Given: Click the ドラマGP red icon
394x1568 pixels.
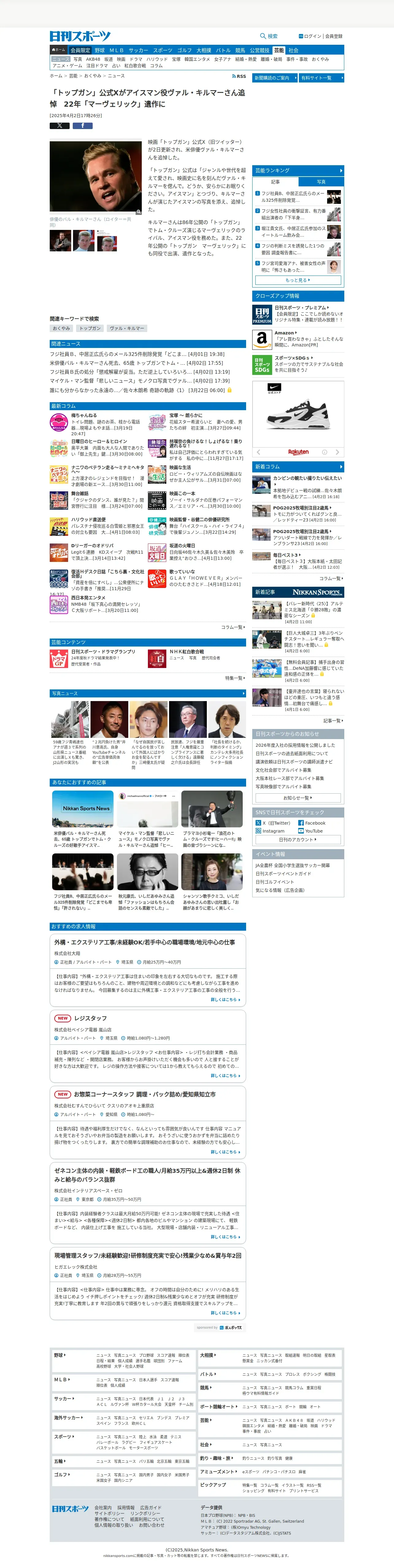Looking at the screenshot, I should point(59,658).
